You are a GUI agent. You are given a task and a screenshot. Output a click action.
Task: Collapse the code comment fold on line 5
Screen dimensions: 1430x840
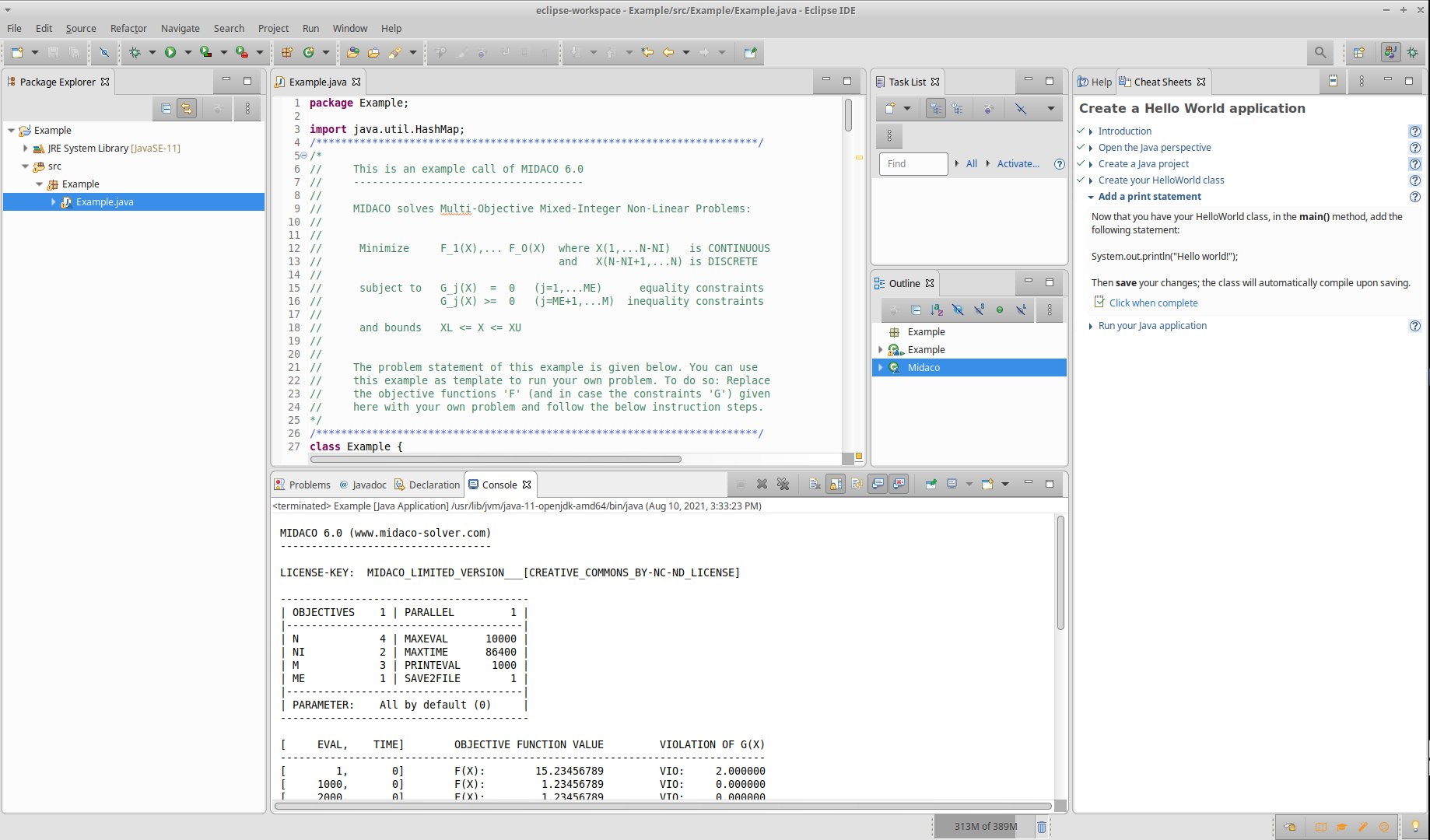(x=303, y=156)
